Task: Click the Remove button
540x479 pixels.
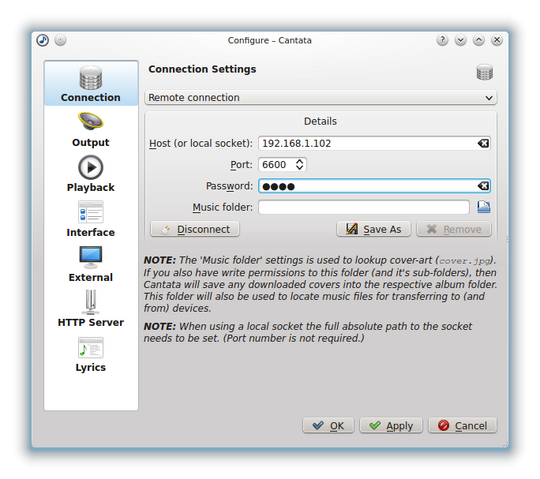Action: tap(454, 229)
